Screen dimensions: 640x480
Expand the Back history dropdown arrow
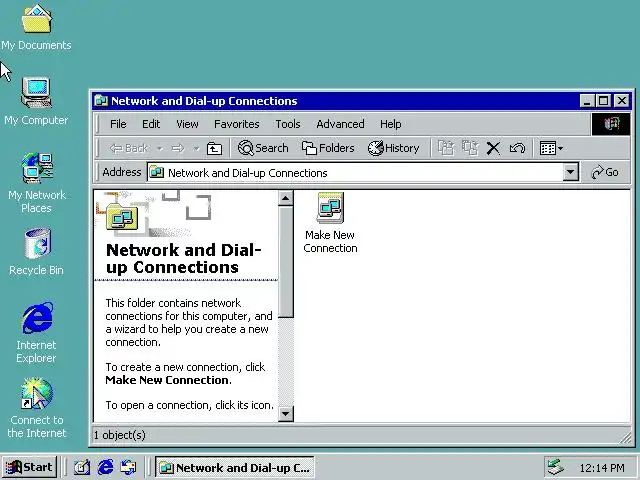160,149
